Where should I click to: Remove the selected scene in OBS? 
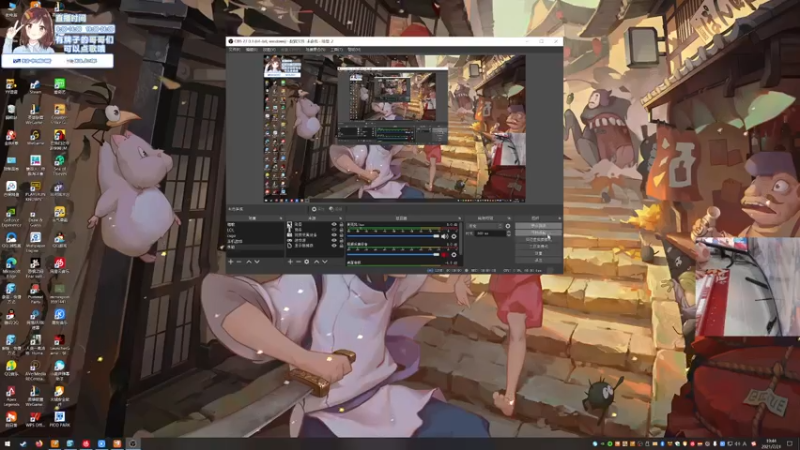coord(239,262)
